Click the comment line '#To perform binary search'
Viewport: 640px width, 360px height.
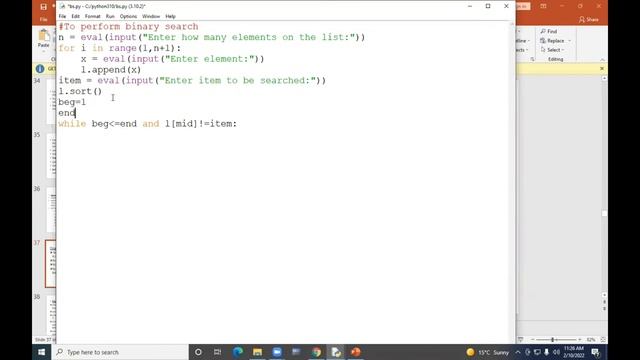point(129,27)
